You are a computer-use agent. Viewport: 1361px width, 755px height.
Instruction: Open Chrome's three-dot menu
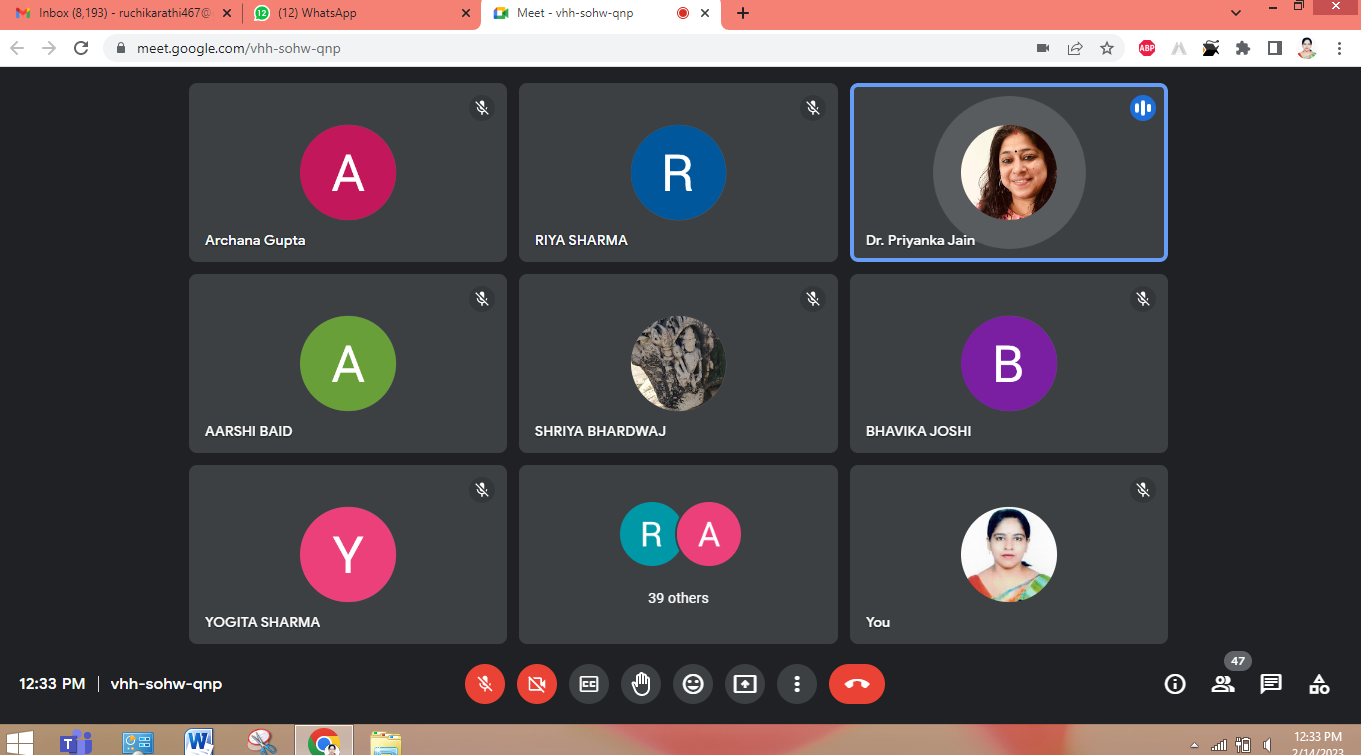pos(1340,48)
